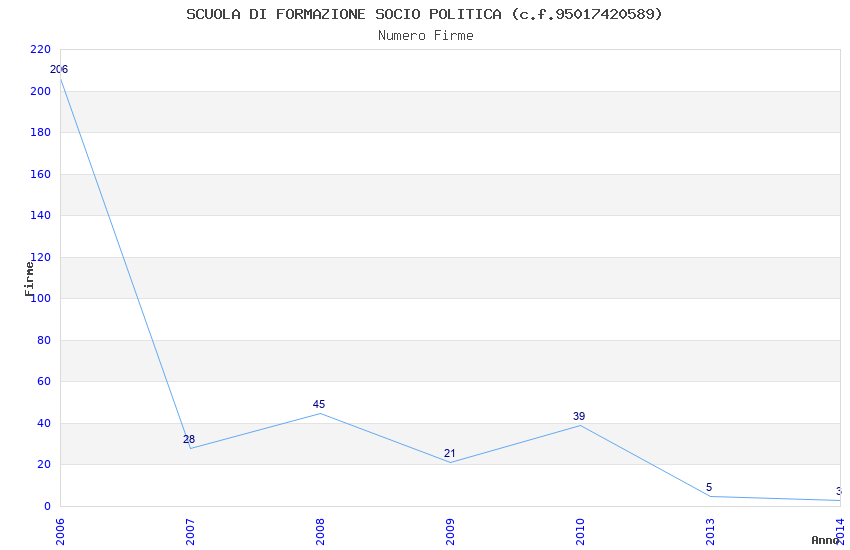Select the data label 5 at 2013
The width and height of the screenshot is (850, 550).
[x=709, y=487]
